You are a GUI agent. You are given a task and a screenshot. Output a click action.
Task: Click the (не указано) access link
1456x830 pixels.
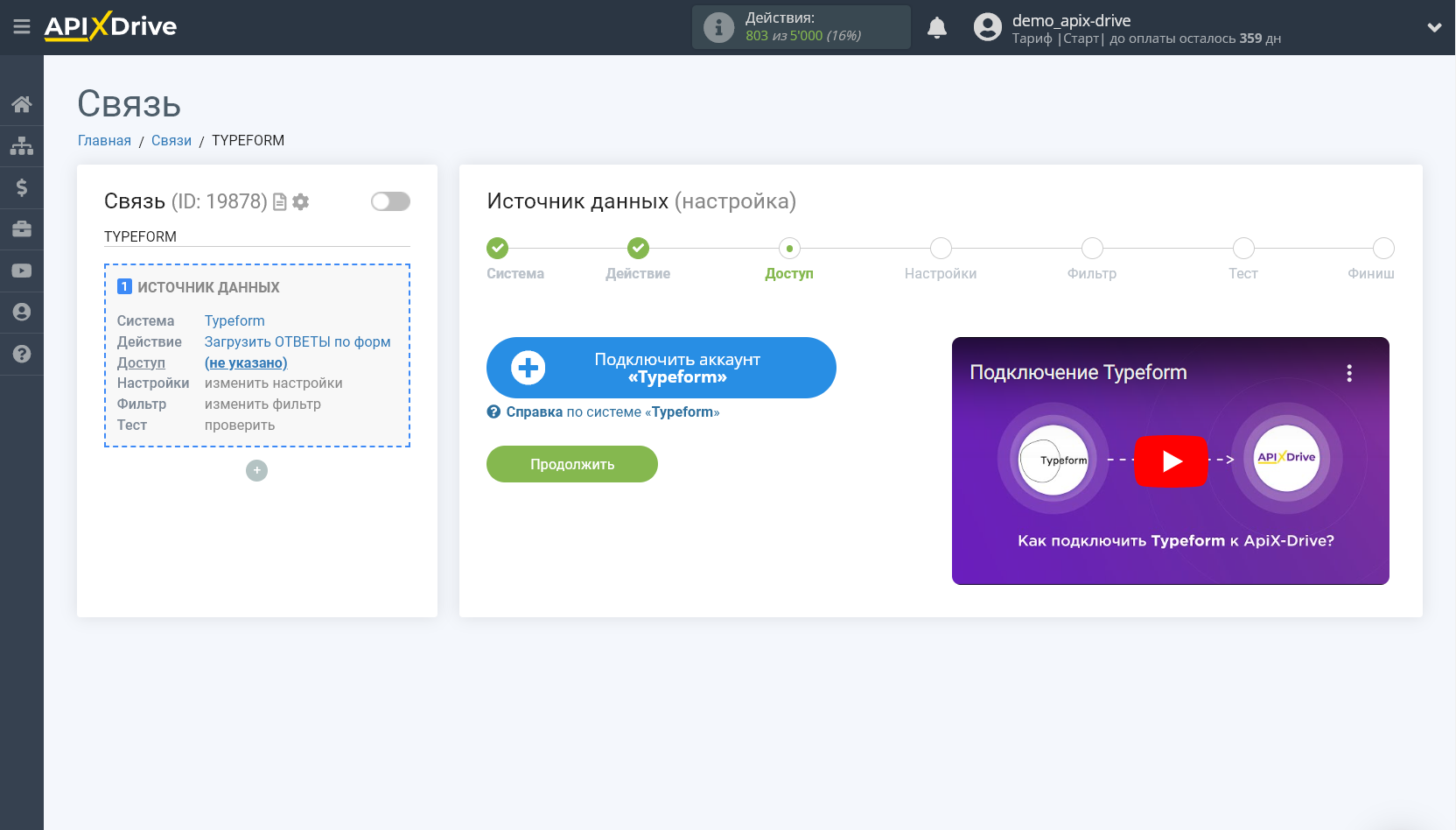pos(246,363)
